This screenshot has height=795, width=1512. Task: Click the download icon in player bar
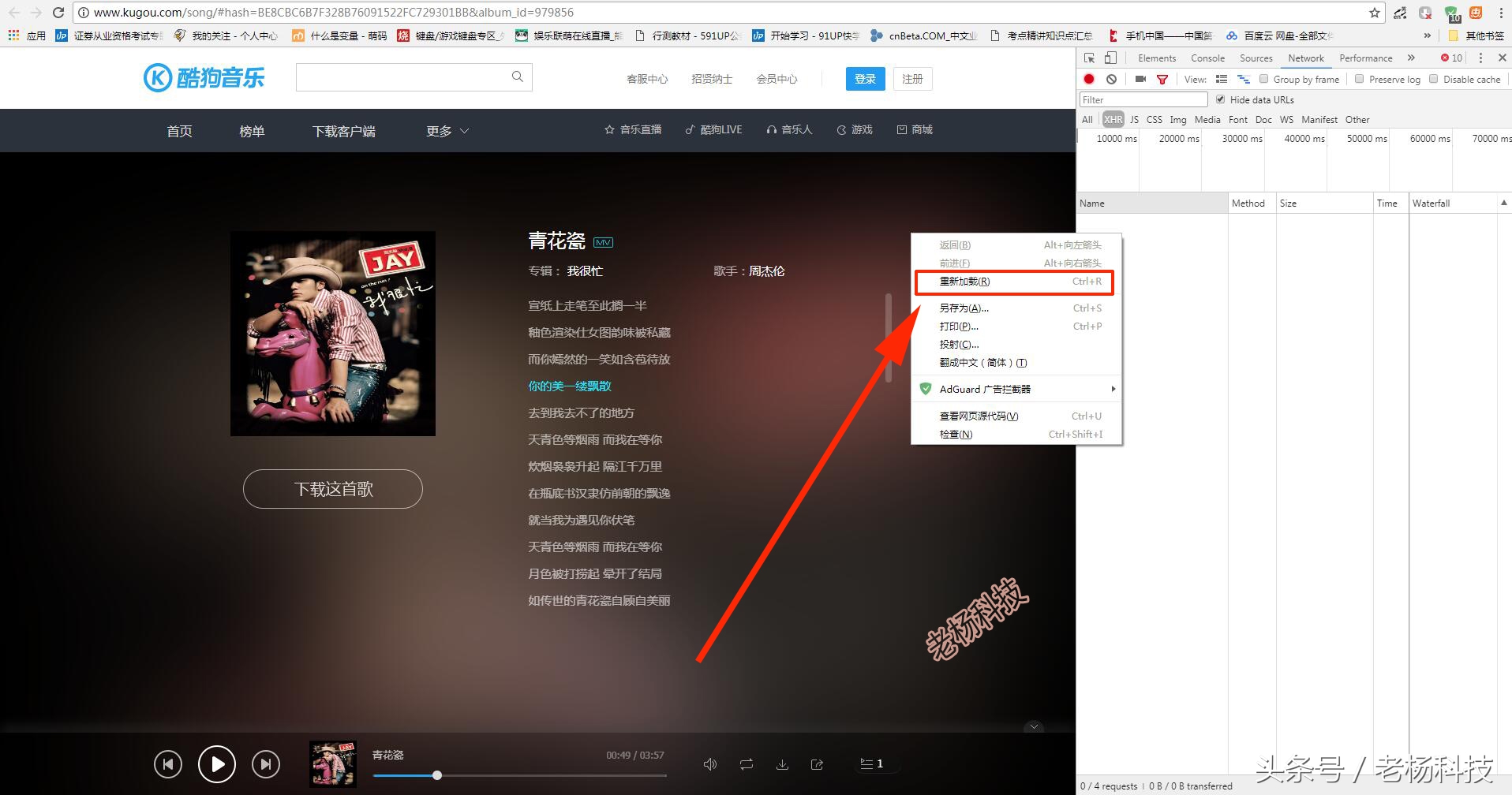tap(782, 763)
